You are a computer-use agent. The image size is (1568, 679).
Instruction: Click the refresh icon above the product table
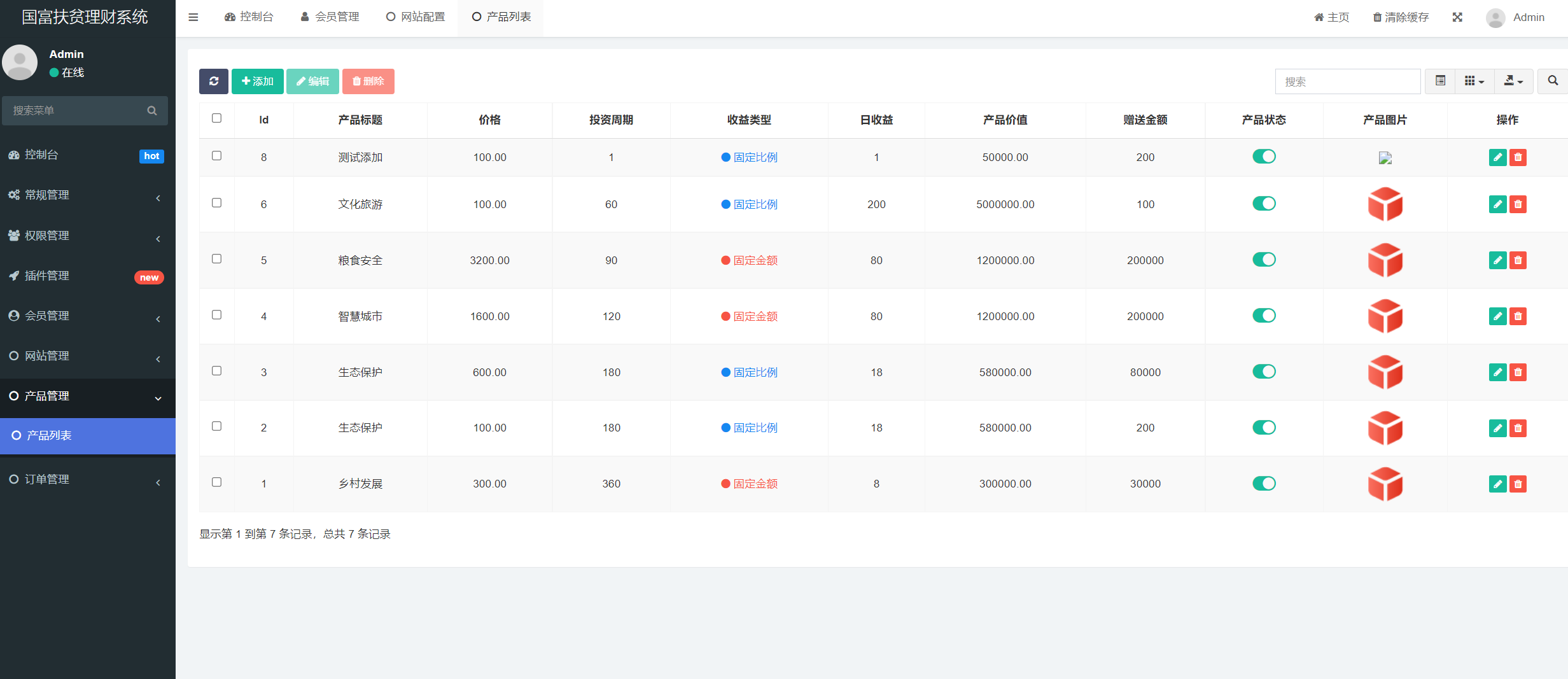[x=213, y=81]
